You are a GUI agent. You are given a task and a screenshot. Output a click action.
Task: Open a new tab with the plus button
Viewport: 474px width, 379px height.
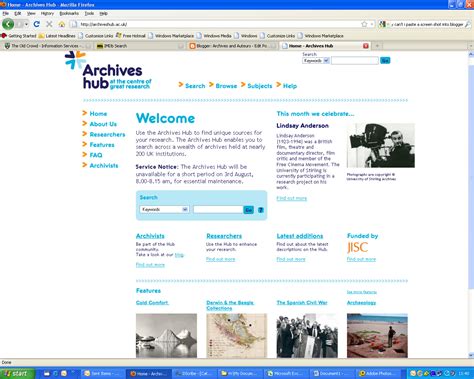pyautogui.click(x=377, y=46)
